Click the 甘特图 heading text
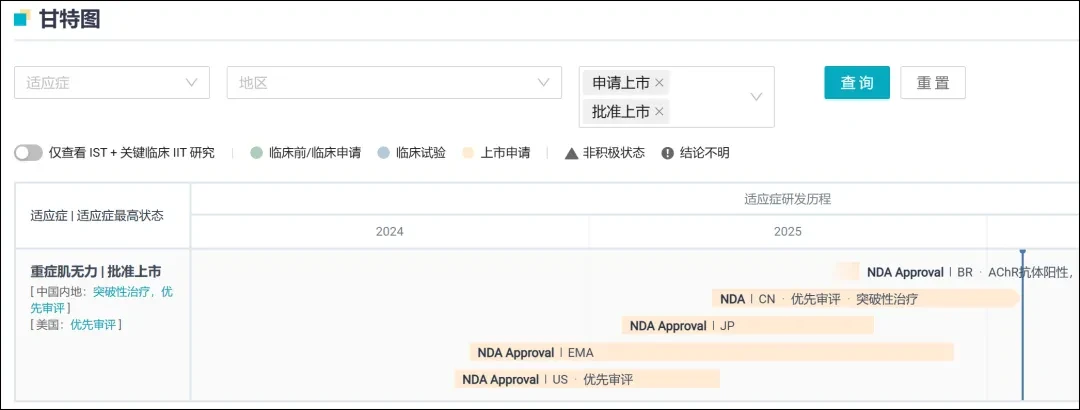Screen dimensions: 1080x410 point(70,19)
